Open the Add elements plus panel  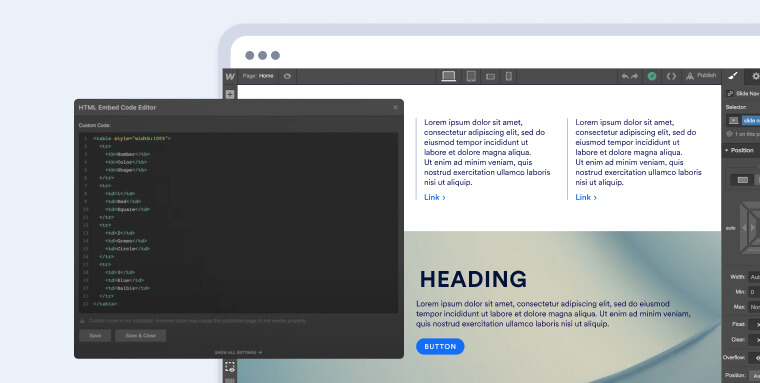230,94
